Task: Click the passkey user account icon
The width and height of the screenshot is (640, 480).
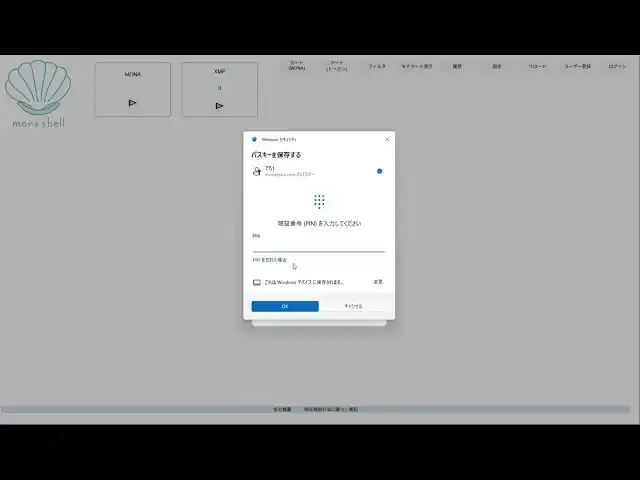Action: tap(257, 171)
